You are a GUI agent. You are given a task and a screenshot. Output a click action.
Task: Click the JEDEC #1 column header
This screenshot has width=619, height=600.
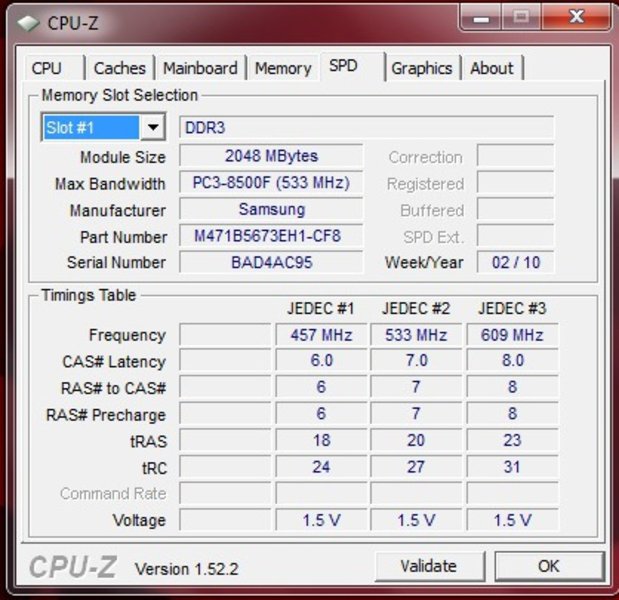point(321,308)
